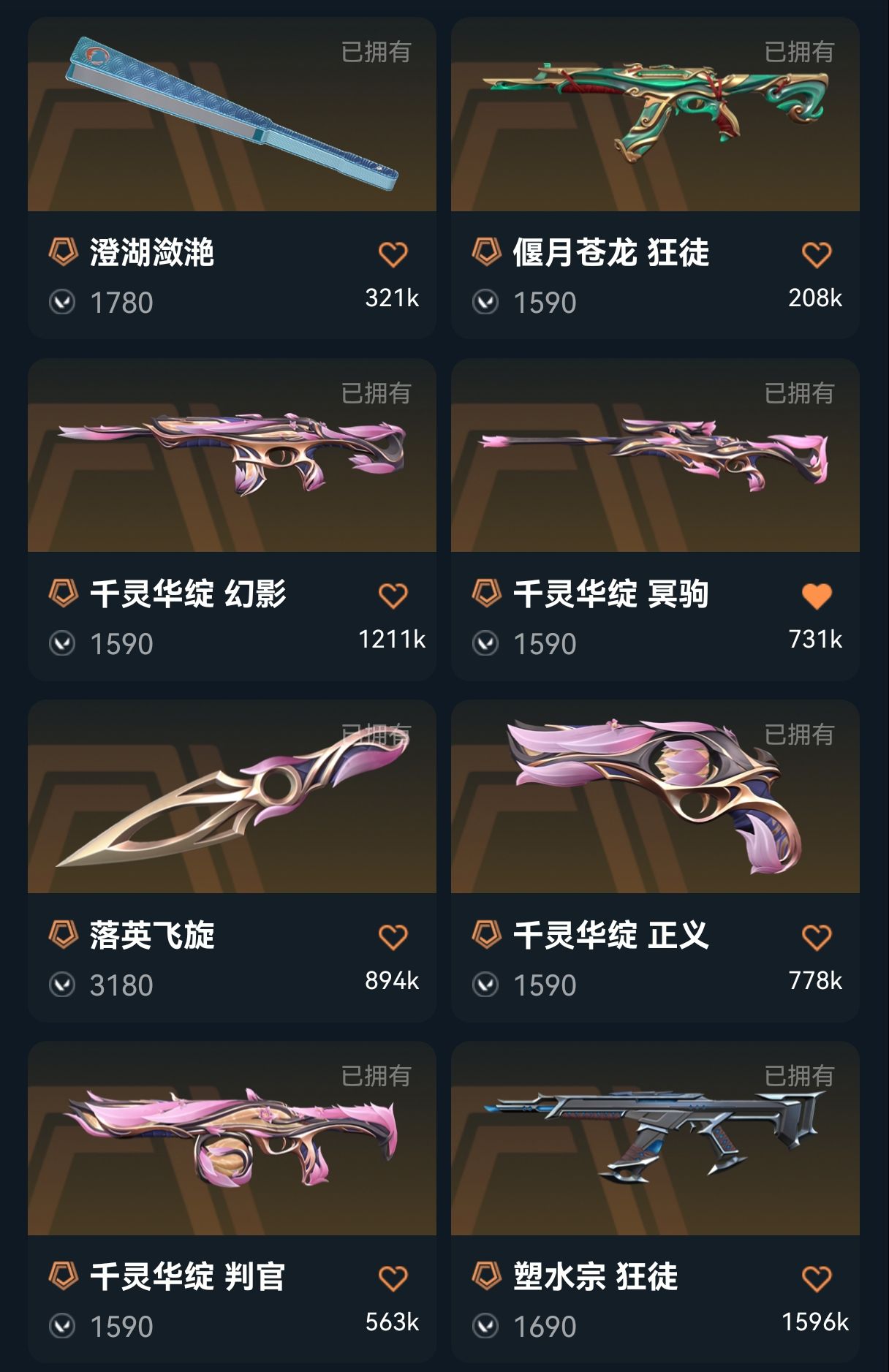This screenshot has height=1372, width=889.
Task: Click VP currency icon beside 1690 price
Action: point(485,1326)
